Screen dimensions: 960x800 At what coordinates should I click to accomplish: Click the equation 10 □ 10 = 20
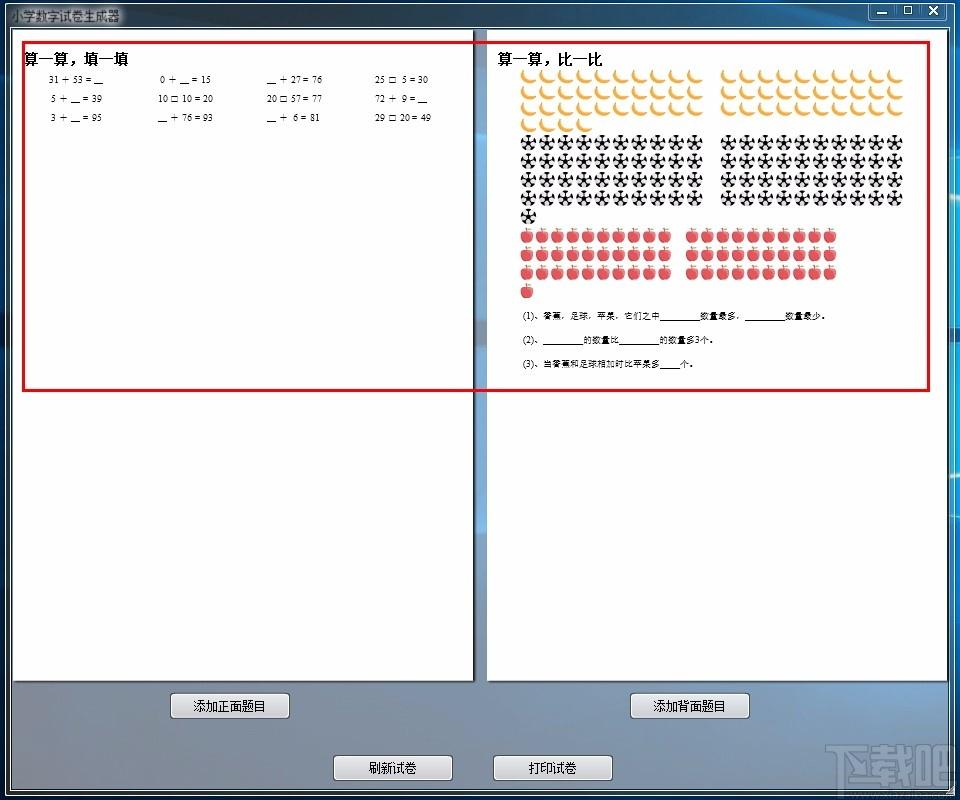(x=186, y=99)
